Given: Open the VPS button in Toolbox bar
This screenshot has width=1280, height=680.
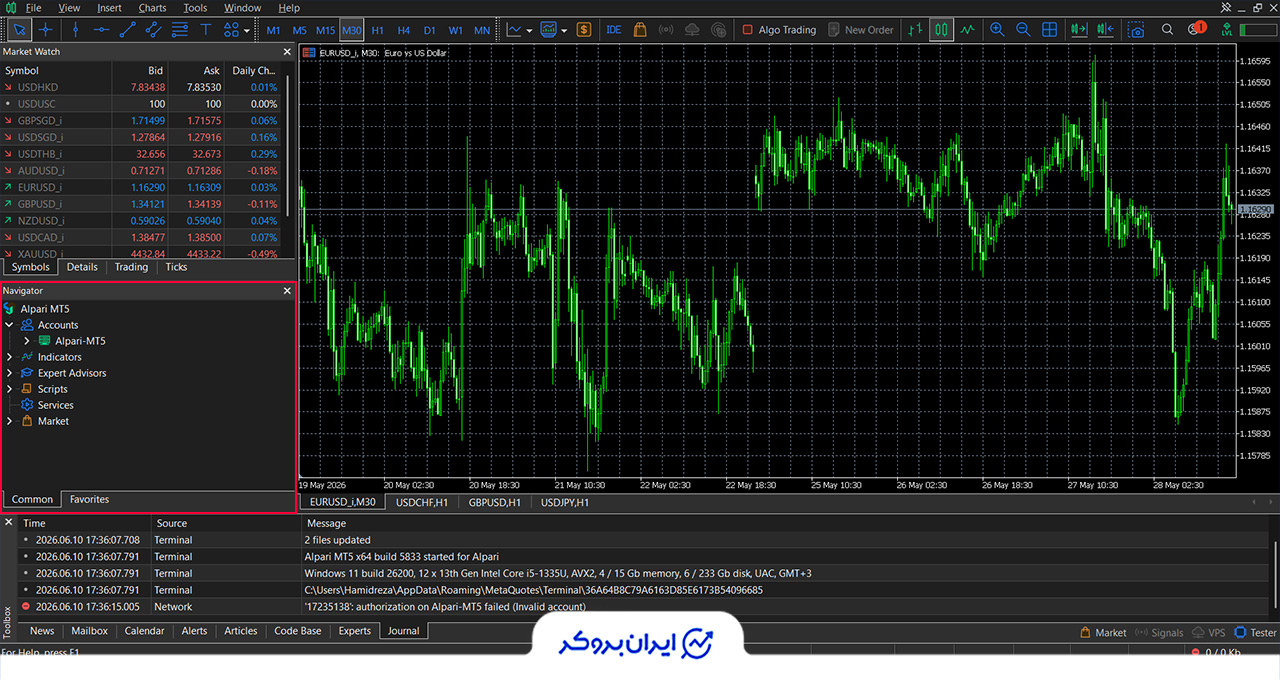Looking at the screenshot, I should pyautogui.click(x=1208, y=632).
